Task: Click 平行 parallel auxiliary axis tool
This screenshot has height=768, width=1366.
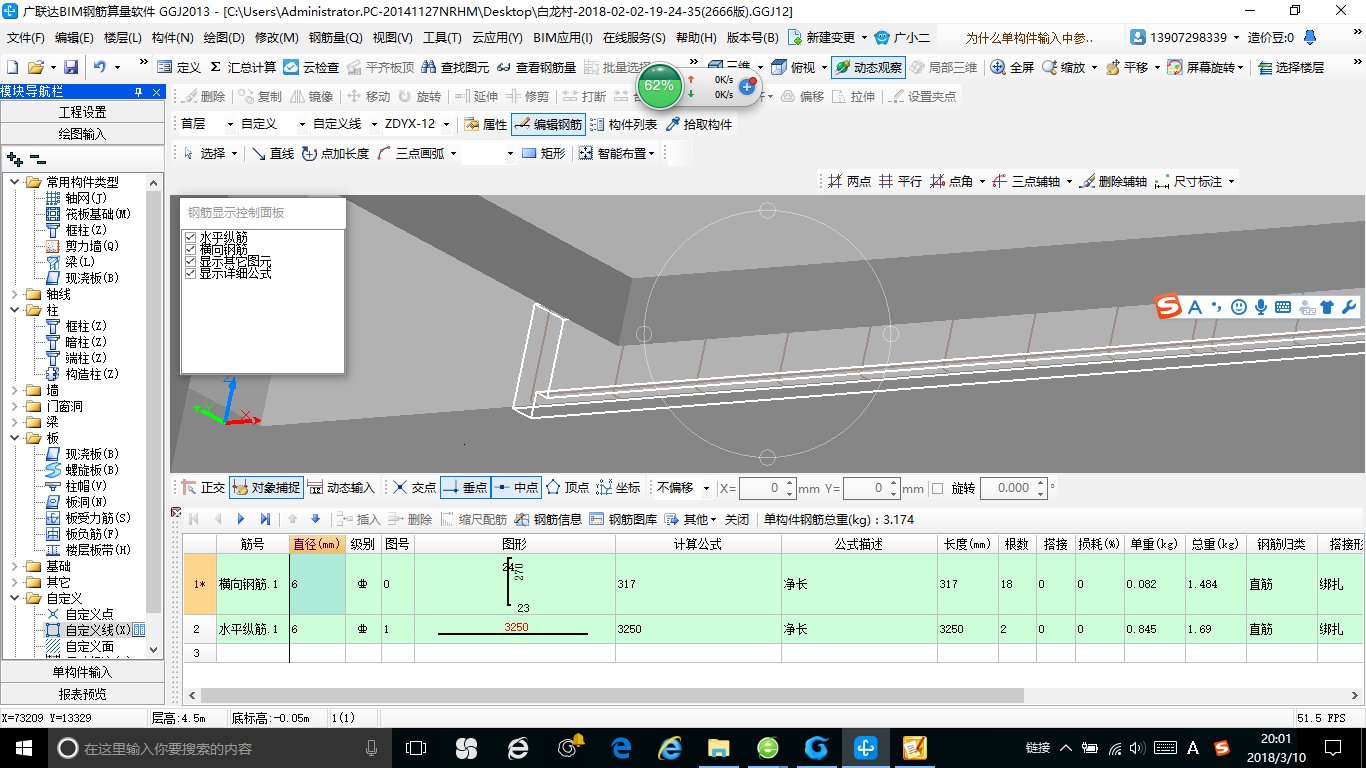Action: 900,181
